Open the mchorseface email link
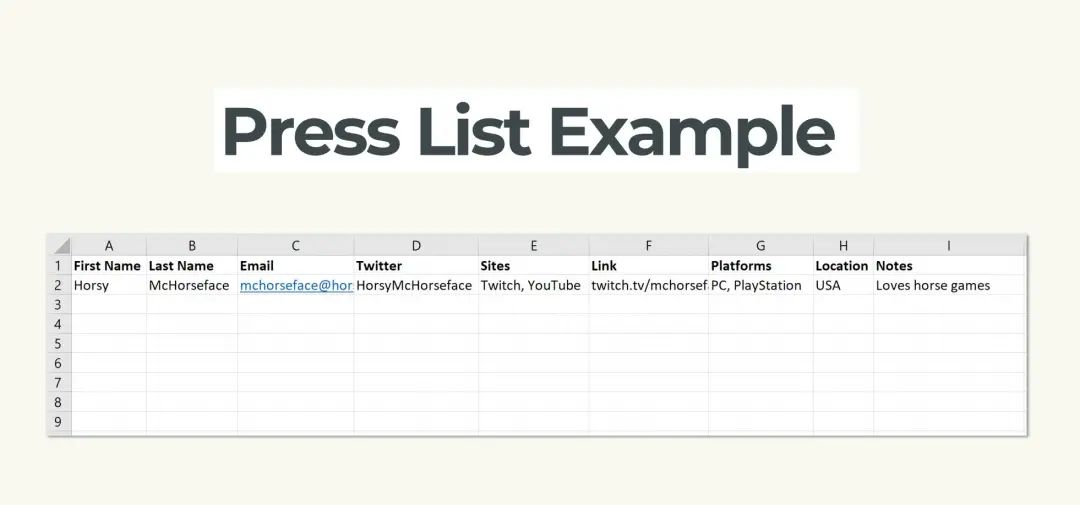Image resolution: width=1080 pixels, height=505 pixels. (x=296, y=285)
